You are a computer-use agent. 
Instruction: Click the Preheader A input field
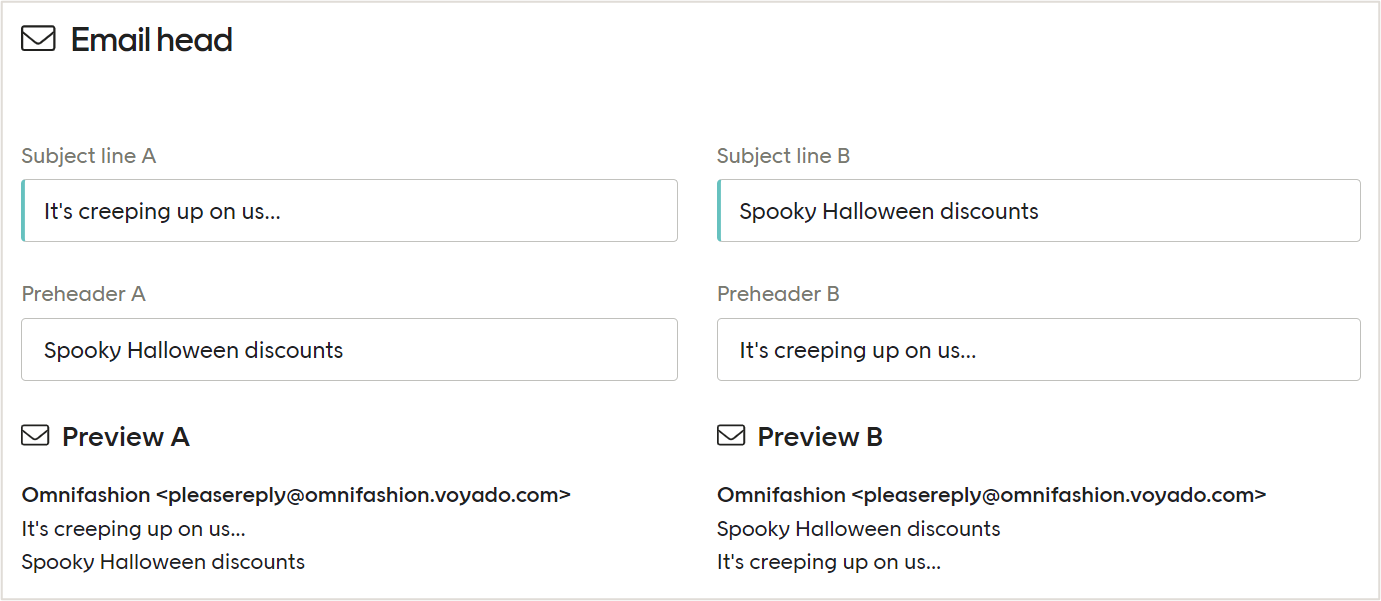point(349,349)
